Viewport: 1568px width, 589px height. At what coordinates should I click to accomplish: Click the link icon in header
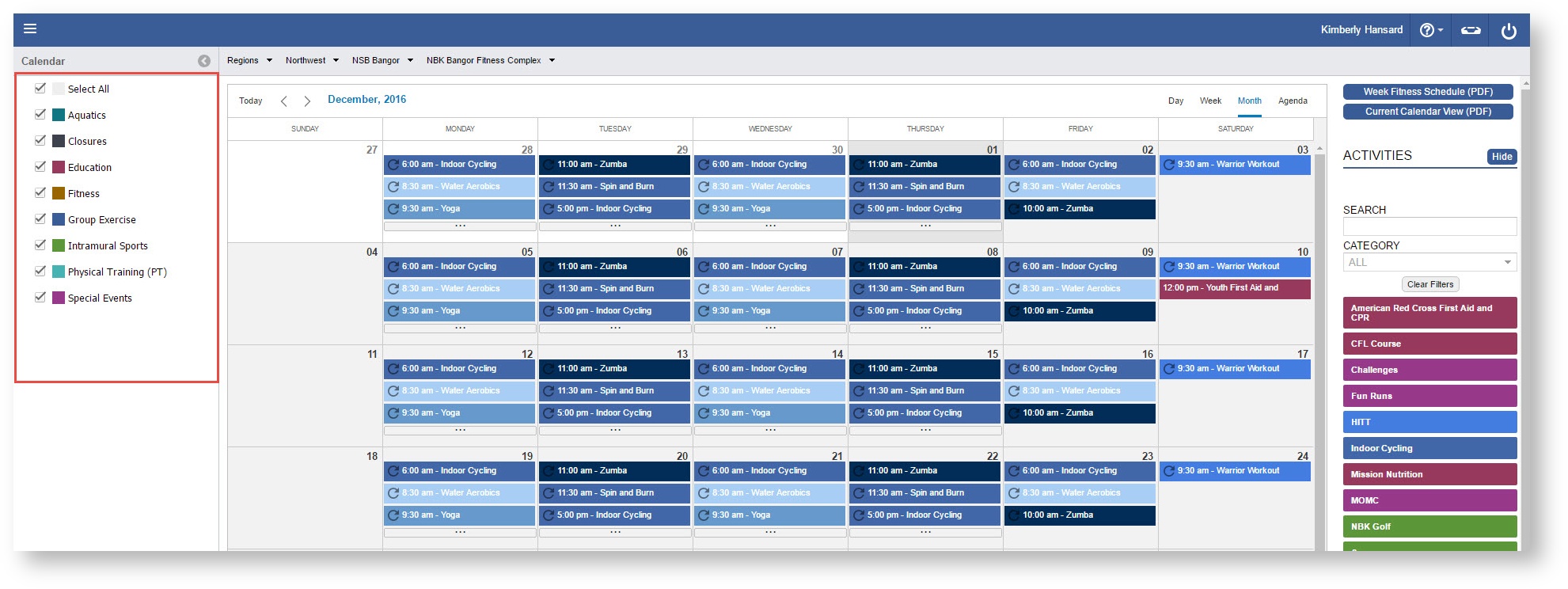click(1471, 30)
